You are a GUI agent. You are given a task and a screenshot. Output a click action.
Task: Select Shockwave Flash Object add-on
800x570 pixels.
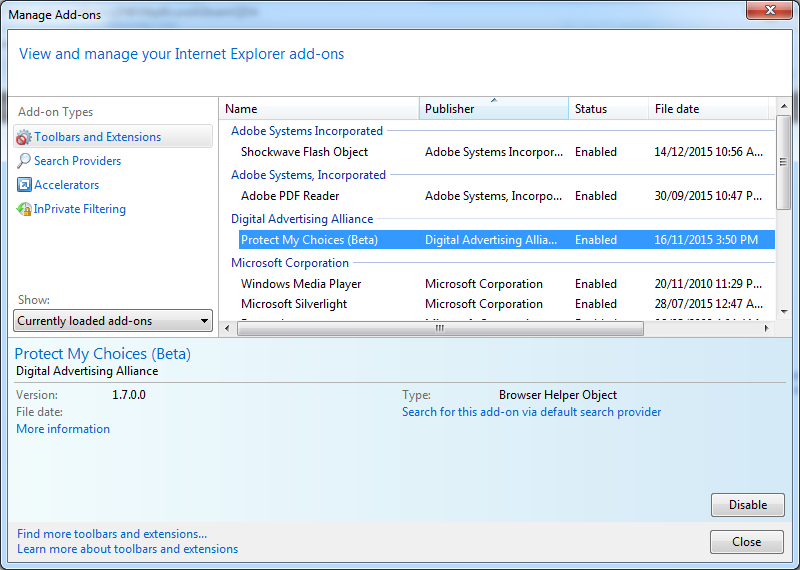pyautogui.click(x=304, y=152)
